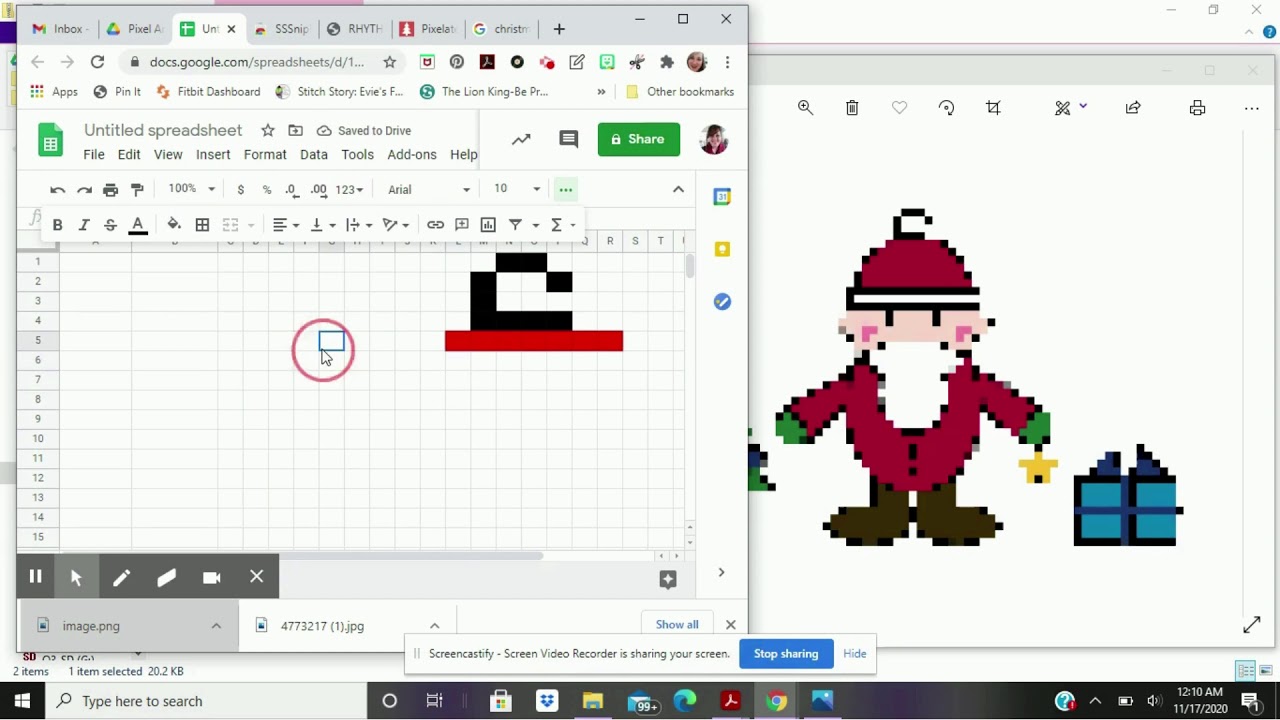The image size is (1280, 720).
Task: Select the Screencastify eraser tool
Action: pyautogui.click(x=166, y=577)
